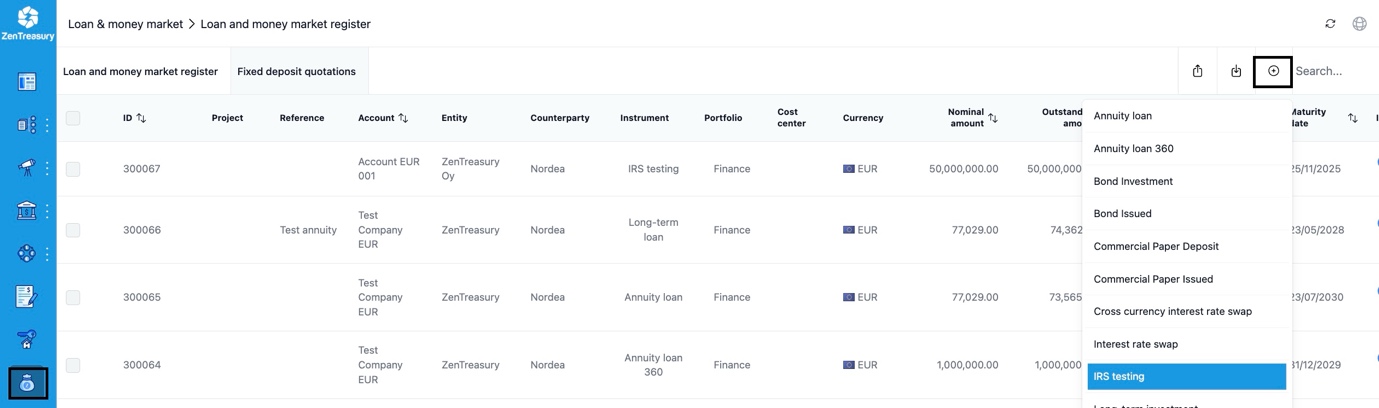Click 50,000,000.00 nominal amount cell
This screenshot has width=1379, height=408.
pos(963,169)
